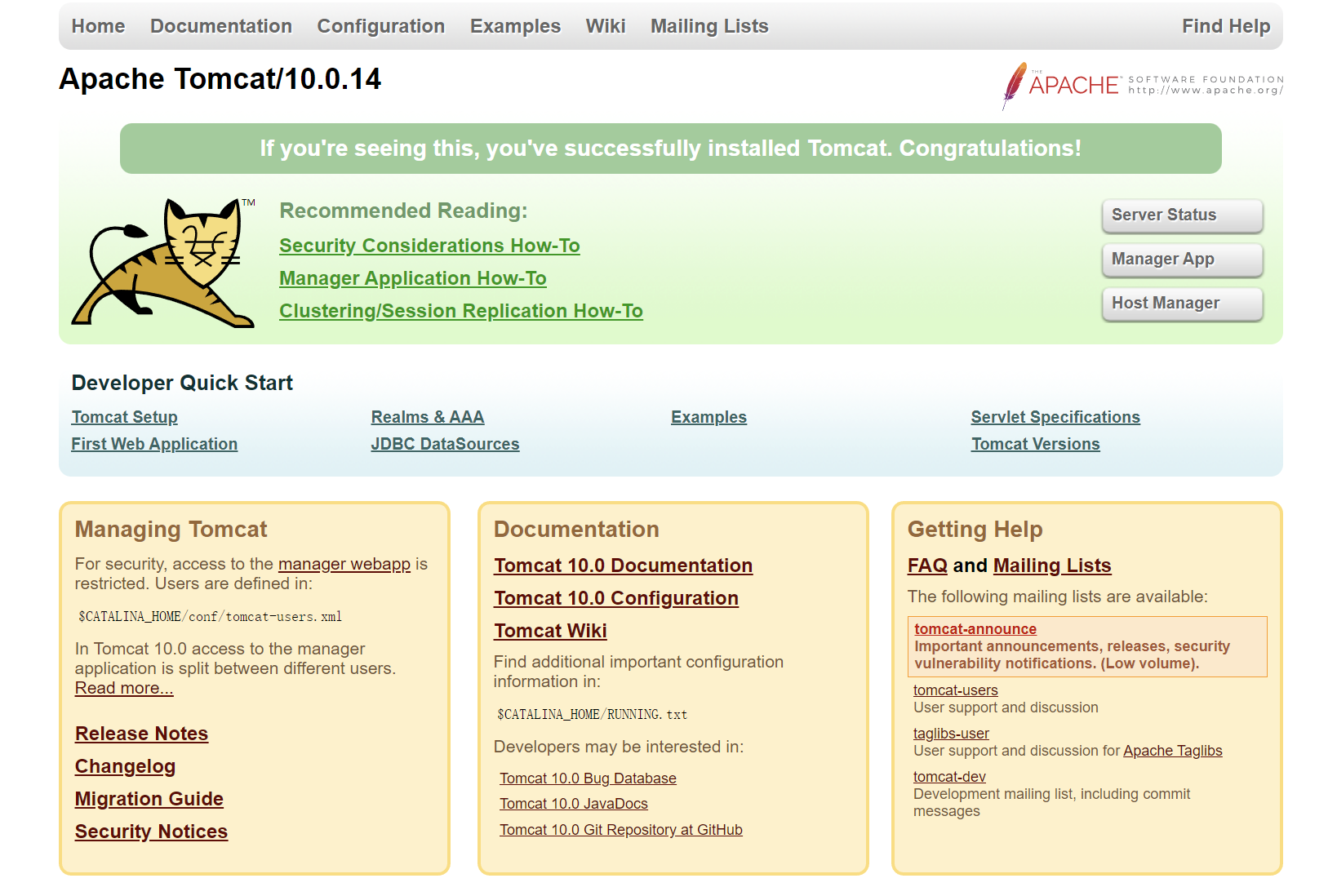This screenshot has width=1337, height=896.
Task: Open Tomcat 10.0 Configuration link
Action: tap(616, 598)
